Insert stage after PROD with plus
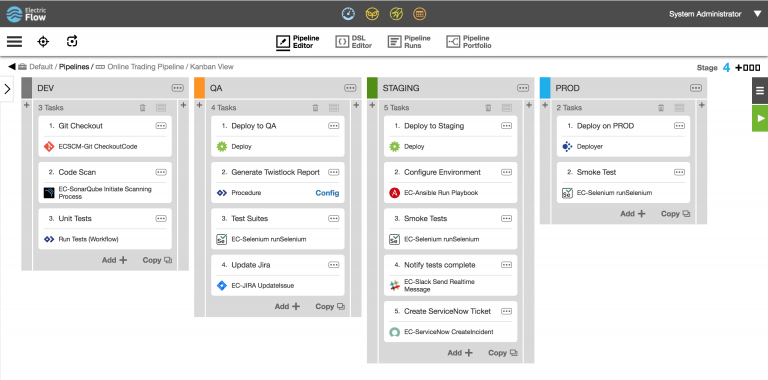Screen dimensions: 768x380 pos(701,105)
